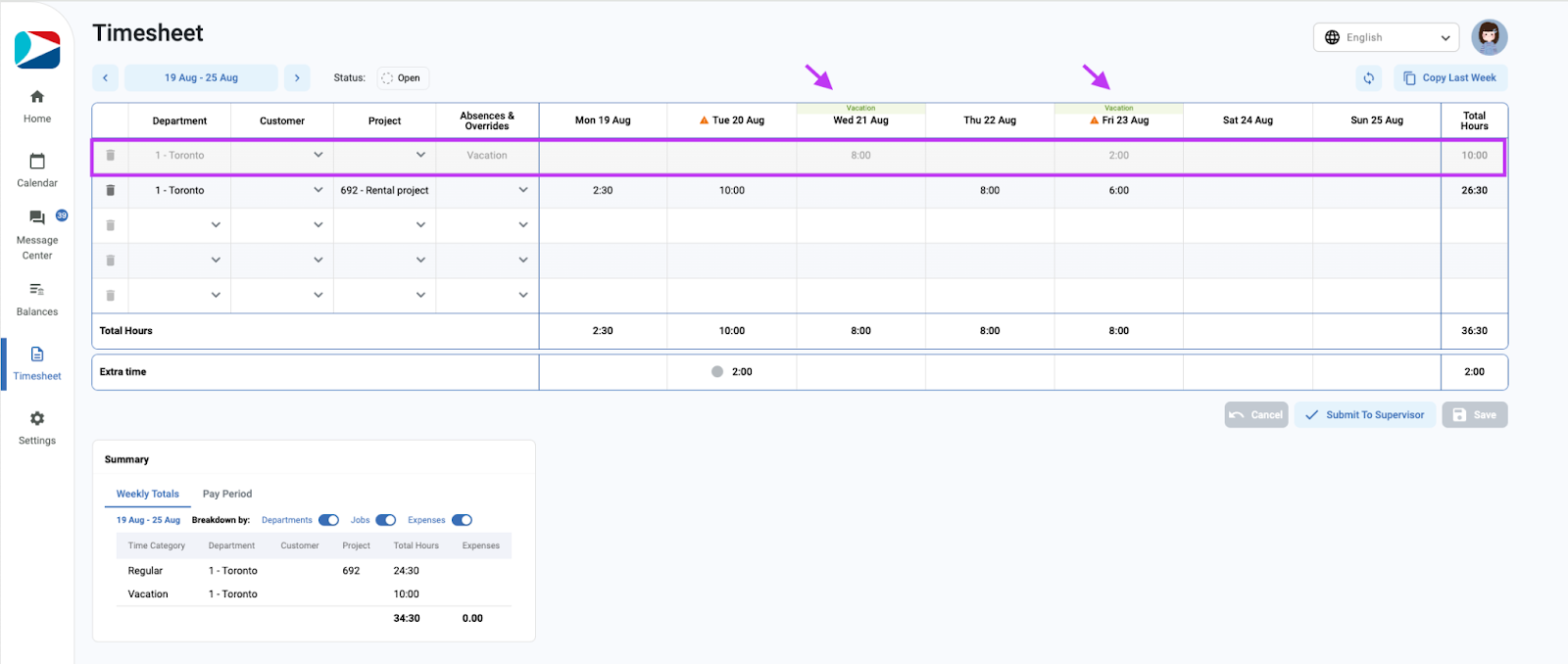
Task: Switch to Weekly Totals tab
Action: (148, 494)
